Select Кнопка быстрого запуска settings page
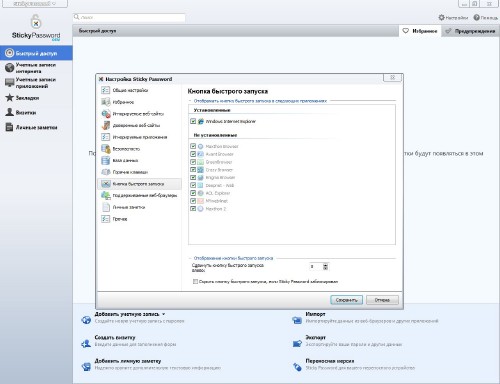Image resolution: width=500 pixels, height=384 pixels. [x=139, y=184]
